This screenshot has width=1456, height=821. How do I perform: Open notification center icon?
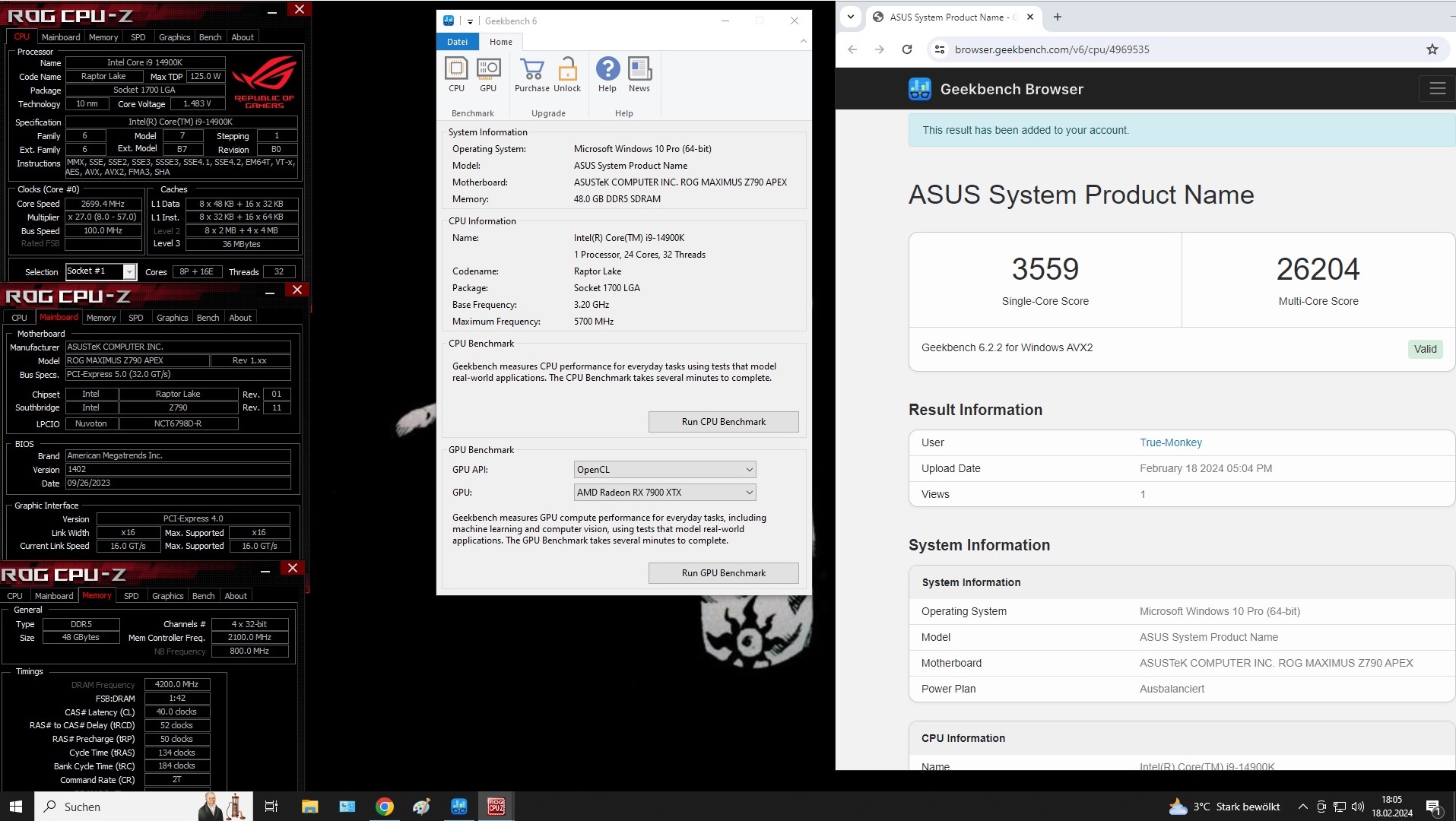click(x=1434, y=807)
